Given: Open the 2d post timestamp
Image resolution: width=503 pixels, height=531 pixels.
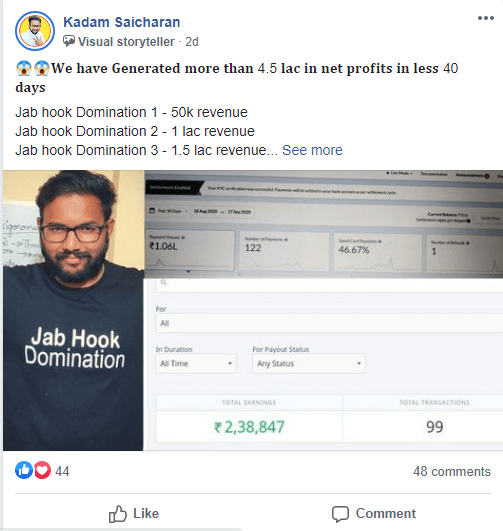Looking at the screenshot, I should 192,42.
